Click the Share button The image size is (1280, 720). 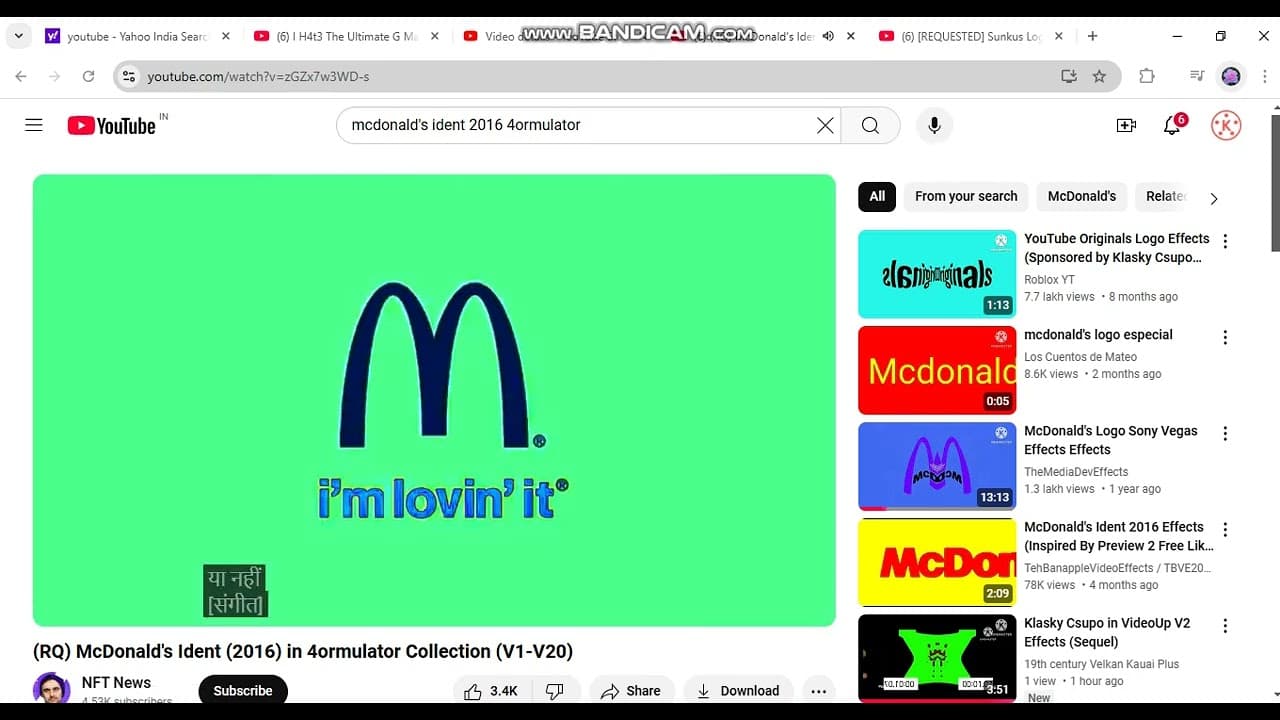pyautogui.click(x=632, y=691)
